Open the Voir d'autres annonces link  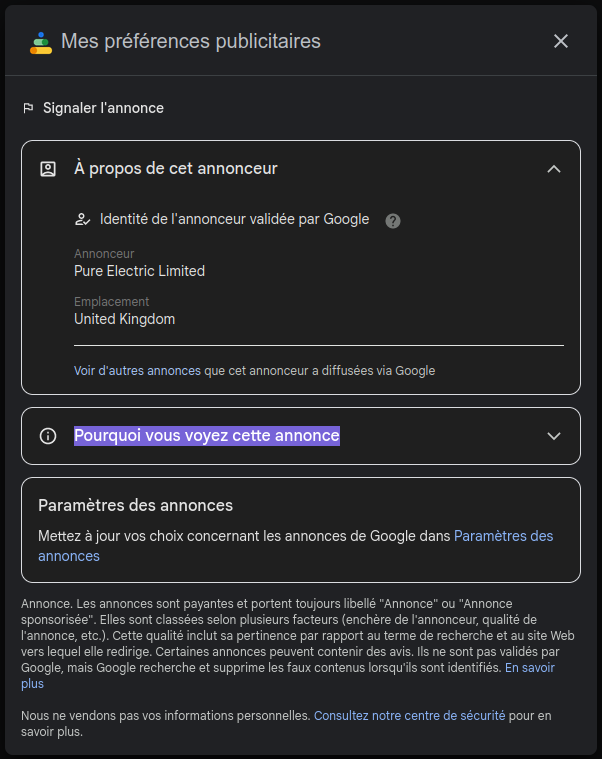[x=137, y=371]
